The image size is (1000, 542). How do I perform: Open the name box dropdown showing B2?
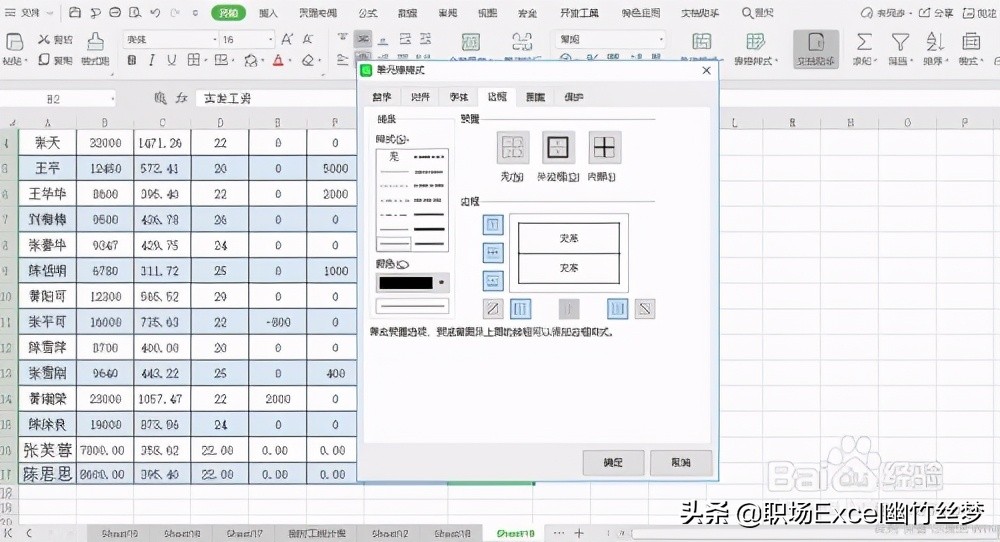(112, 99)
